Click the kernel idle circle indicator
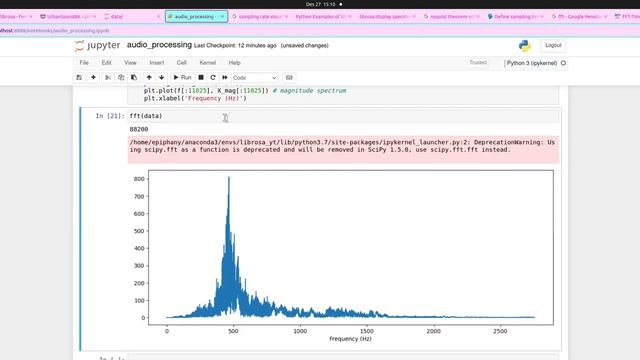 563,63
